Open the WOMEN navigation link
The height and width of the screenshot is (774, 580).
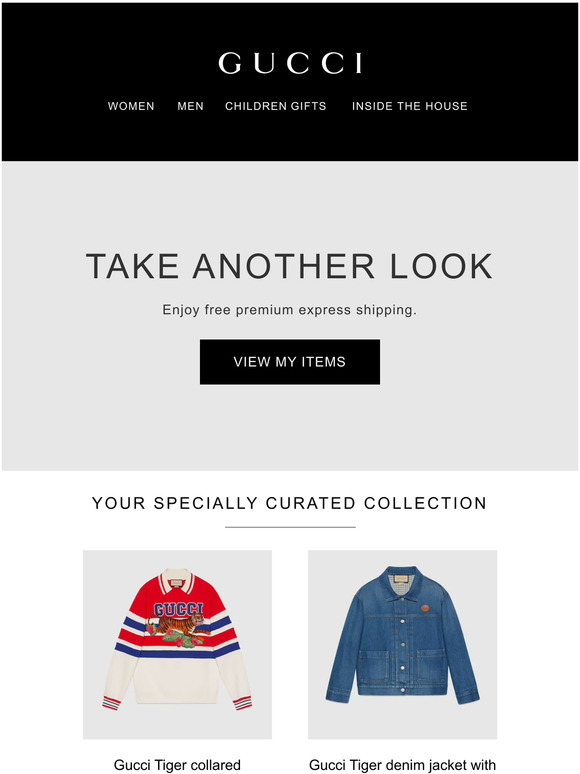131,106
